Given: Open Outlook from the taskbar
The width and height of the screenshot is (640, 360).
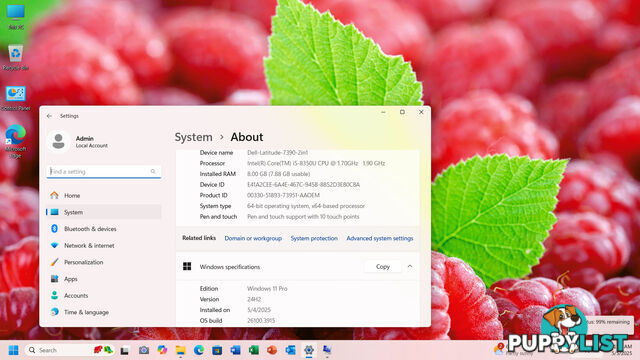Looking at the screenshot, I should coord(290,350).
